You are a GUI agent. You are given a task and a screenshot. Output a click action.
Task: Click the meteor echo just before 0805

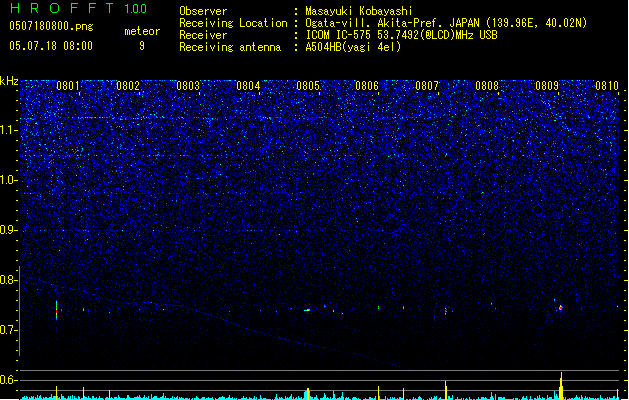[307, 310]
